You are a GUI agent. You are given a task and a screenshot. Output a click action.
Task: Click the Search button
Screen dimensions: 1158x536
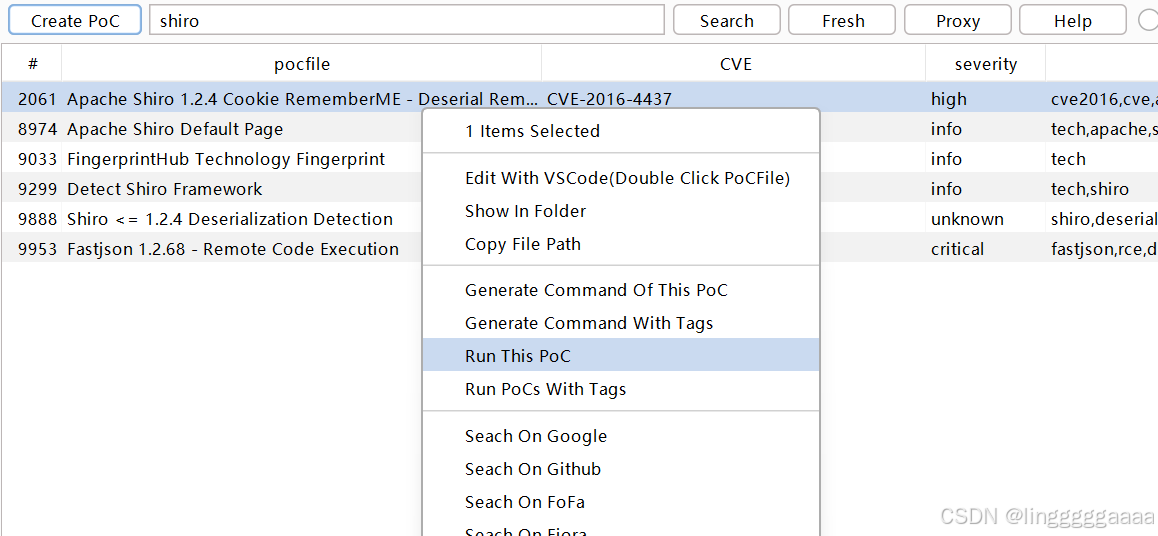[x=727, y=20]
